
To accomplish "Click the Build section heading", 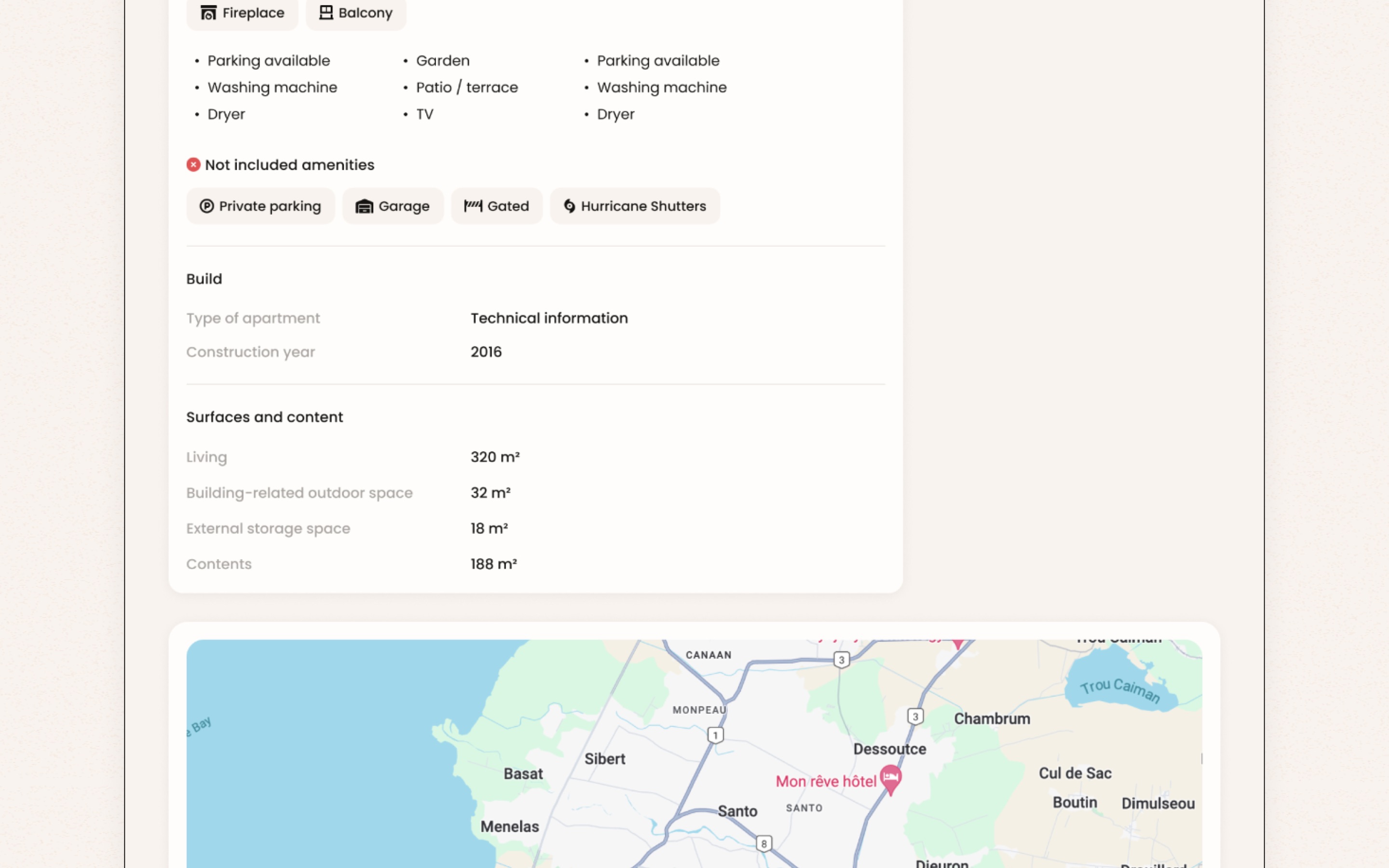I will (204, 279).
